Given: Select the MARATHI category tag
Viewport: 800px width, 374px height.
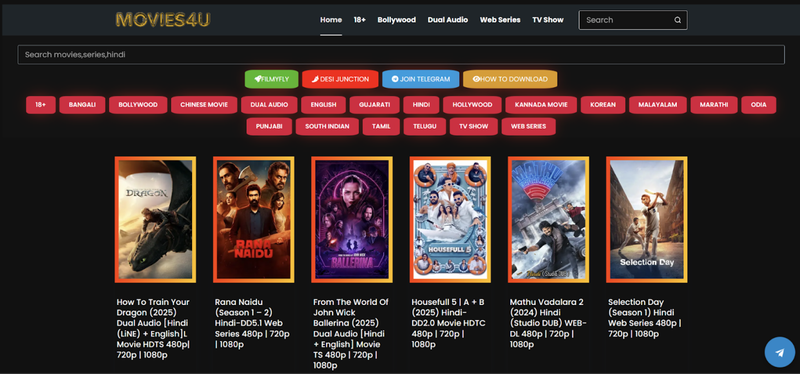Looking at the screenshot, I should pyautogui.click(x=714, y=105).
